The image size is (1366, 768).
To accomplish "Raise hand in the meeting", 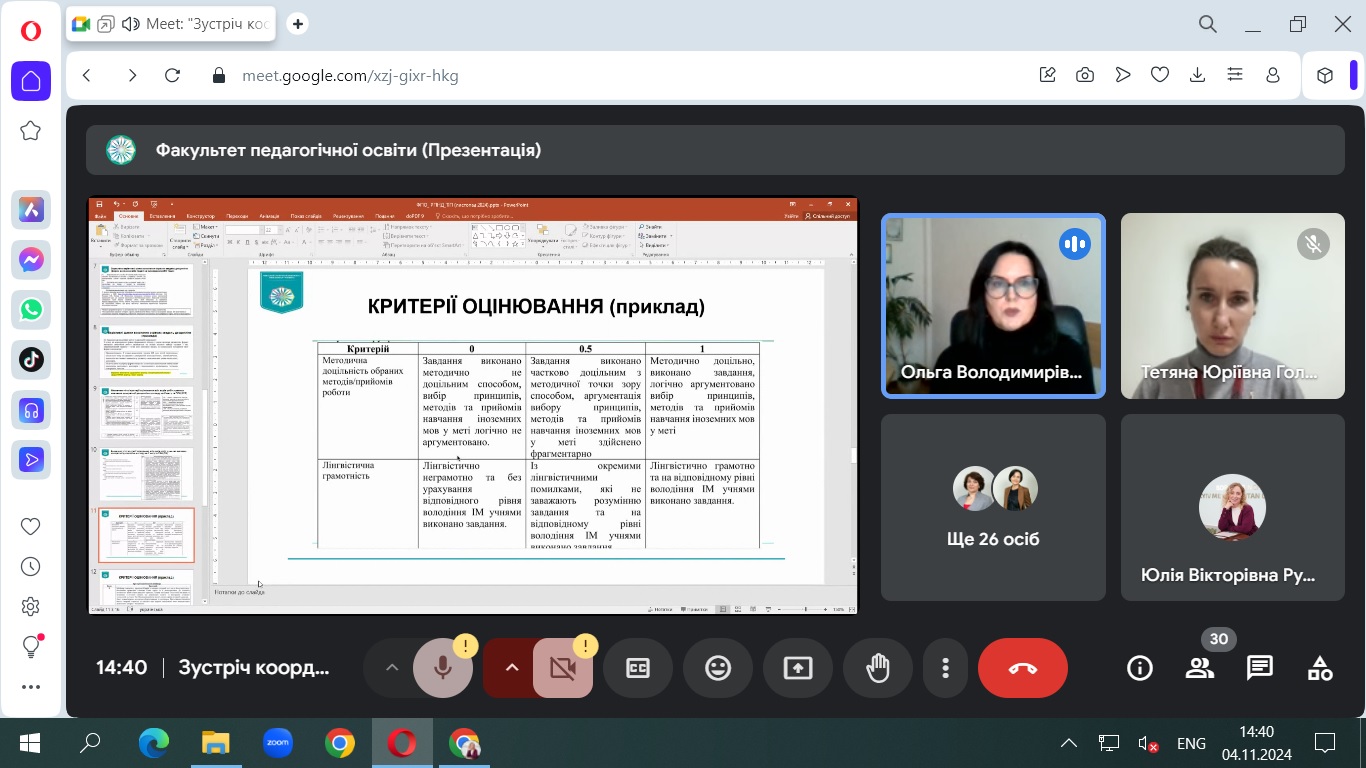I will point(878,668).
